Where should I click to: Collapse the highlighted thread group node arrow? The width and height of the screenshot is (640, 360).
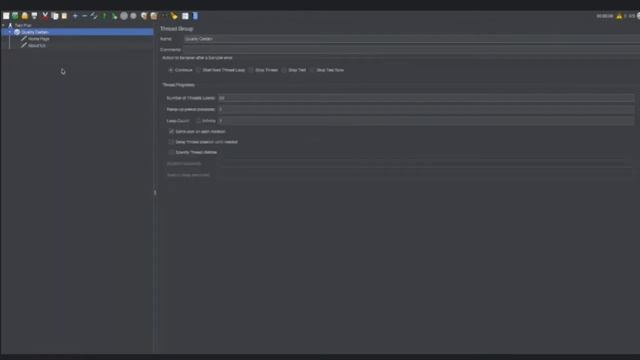[x=10, y=32]
